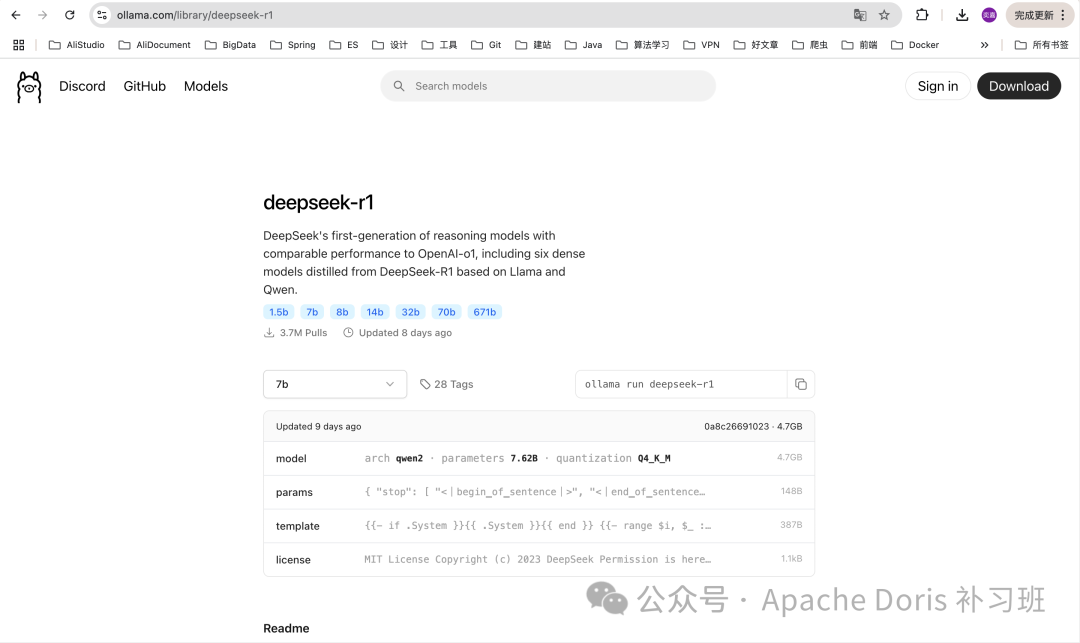Select the 32b size tag

[x=411, y=312]
